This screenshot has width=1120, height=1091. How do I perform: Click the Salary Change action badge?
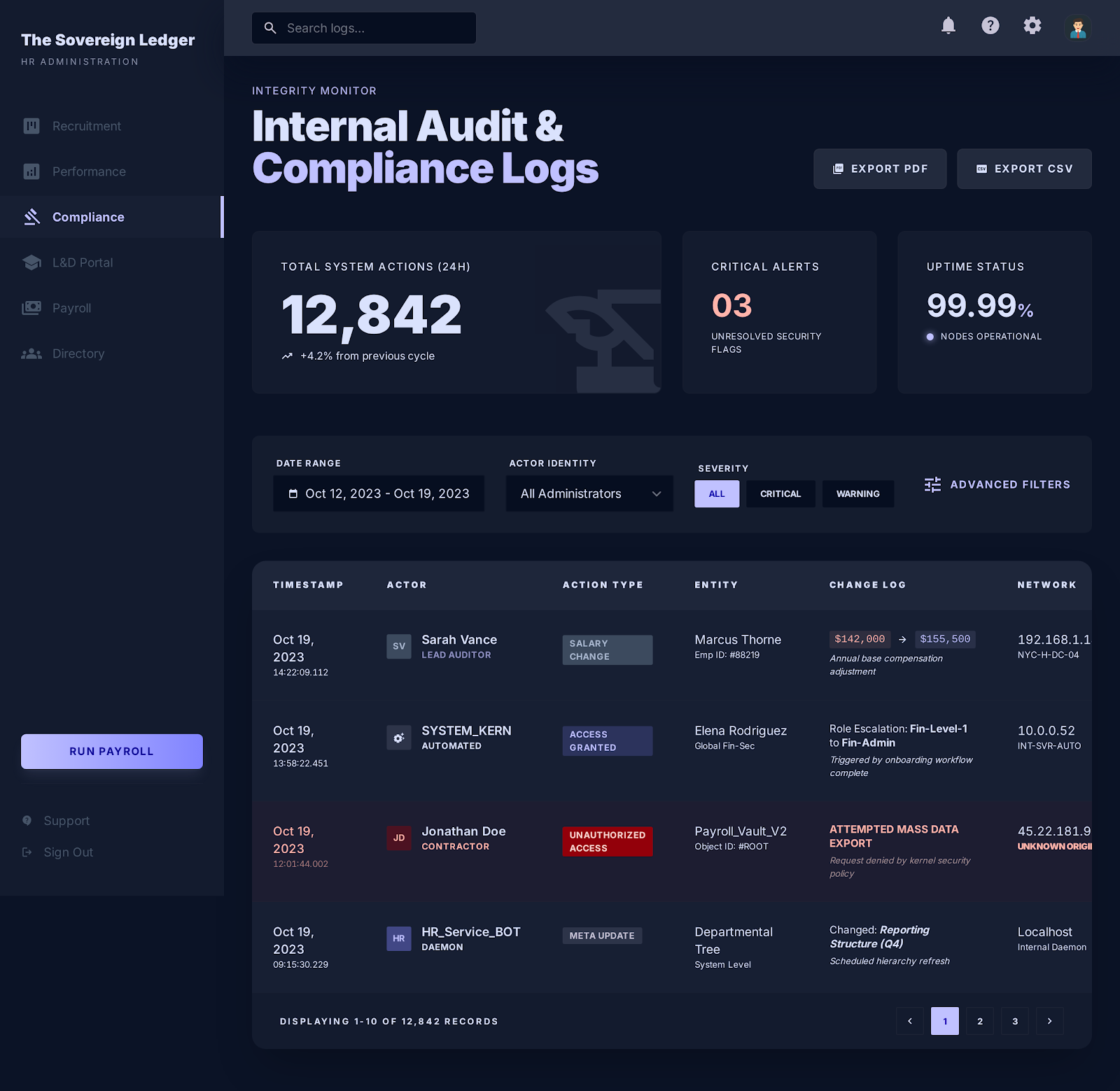pyautogui.click(x=608, y=650)
